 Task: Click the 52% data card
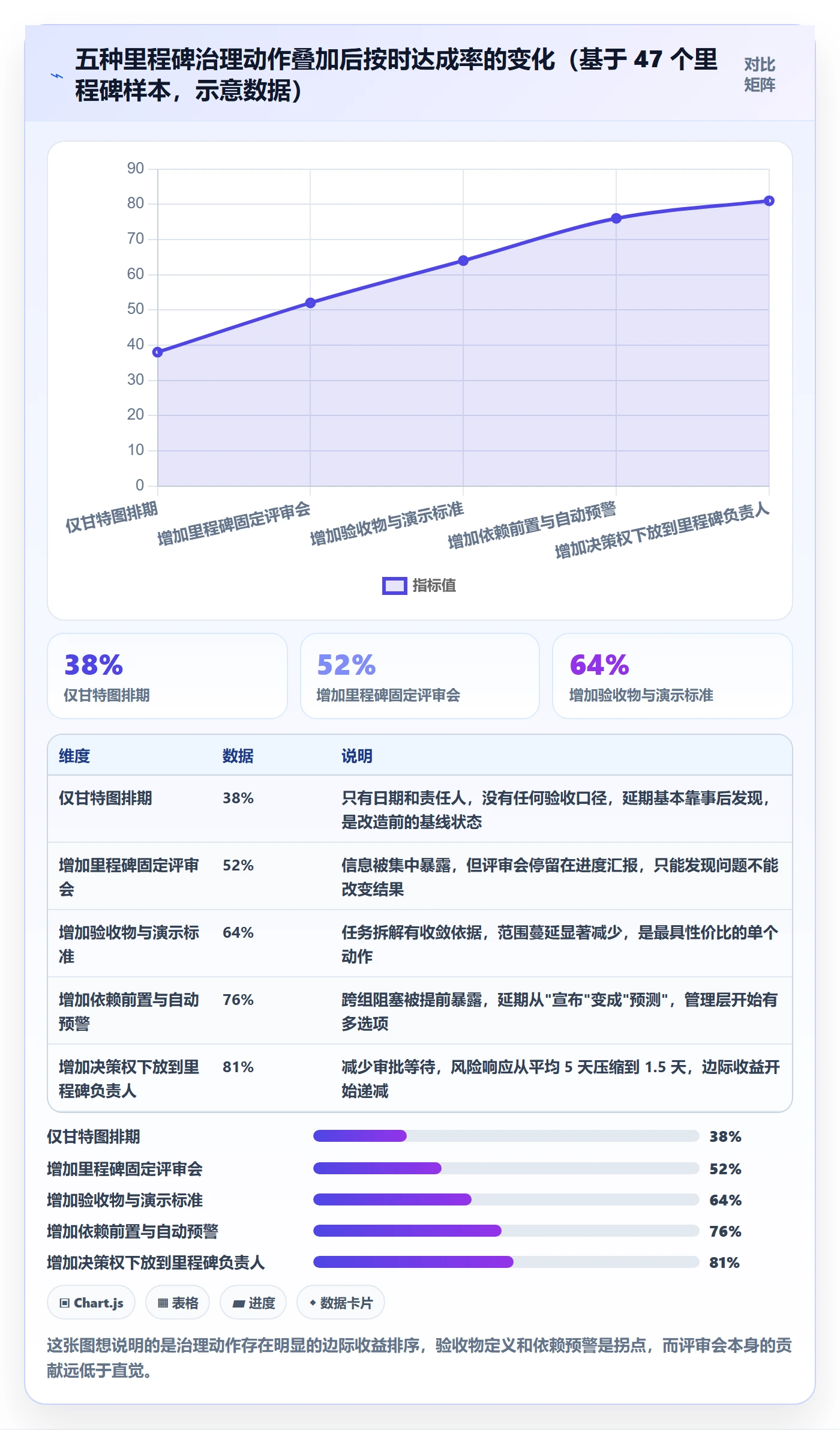(420, 676)
